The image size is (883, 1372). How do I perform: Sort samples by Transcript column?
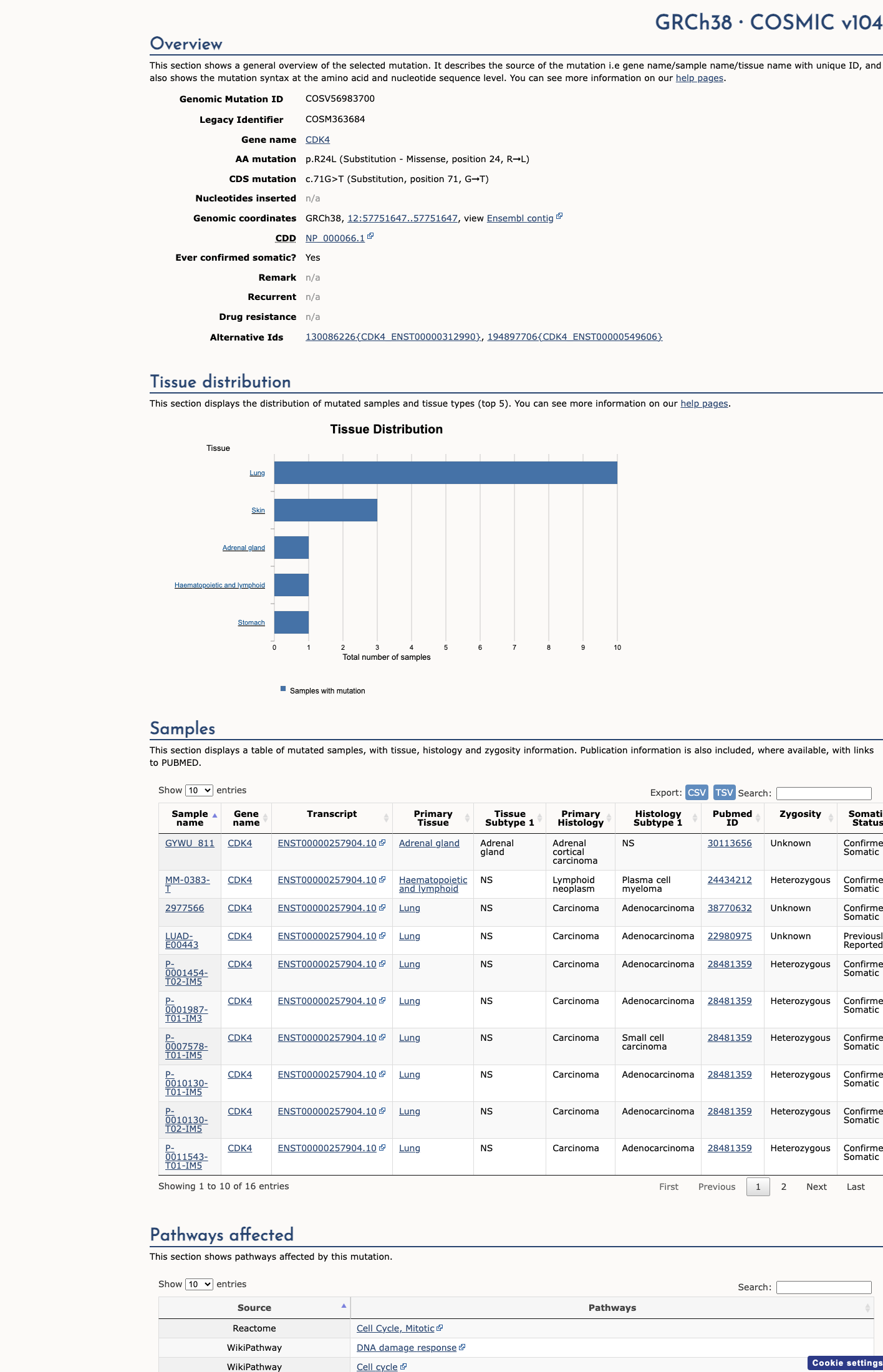point(332,818)
